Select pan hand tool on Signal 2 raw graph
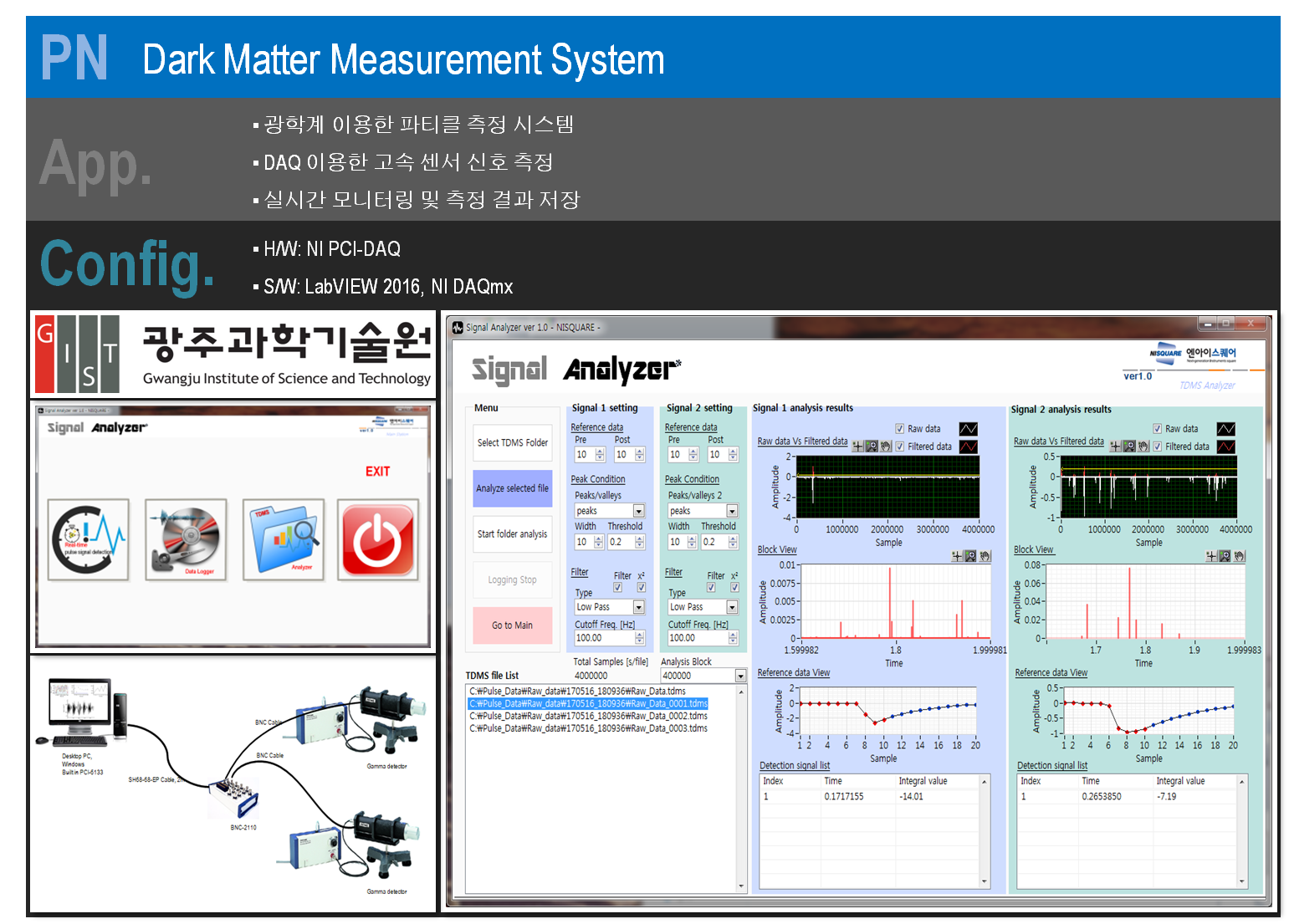The width and height of the screenshot is (1289, 924). (x=1143, y=447)
